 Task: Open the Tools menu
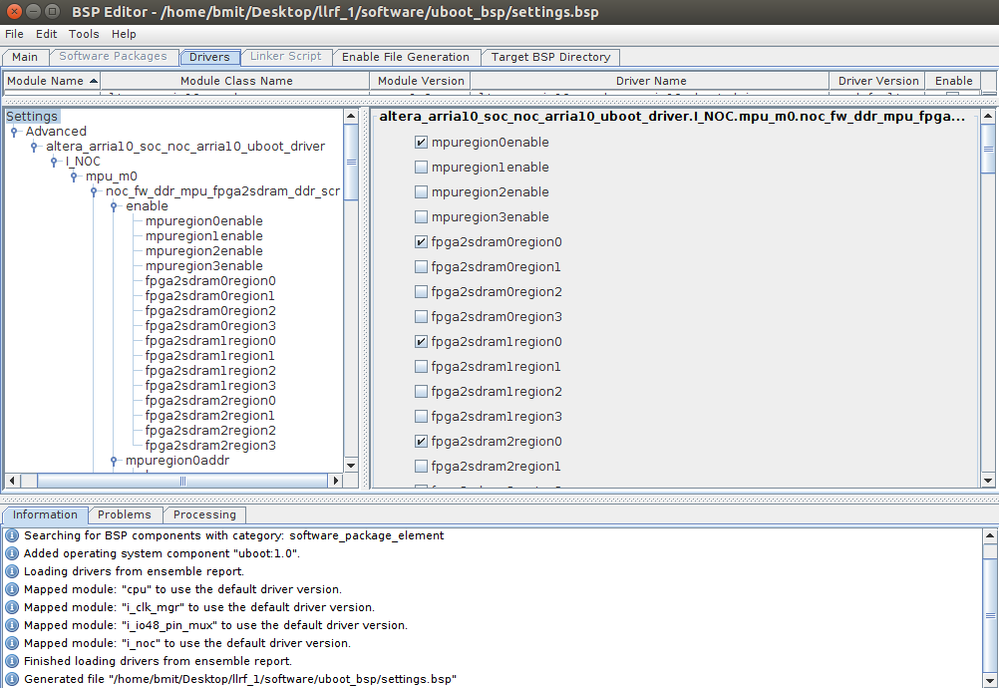(x=84, y=34)
